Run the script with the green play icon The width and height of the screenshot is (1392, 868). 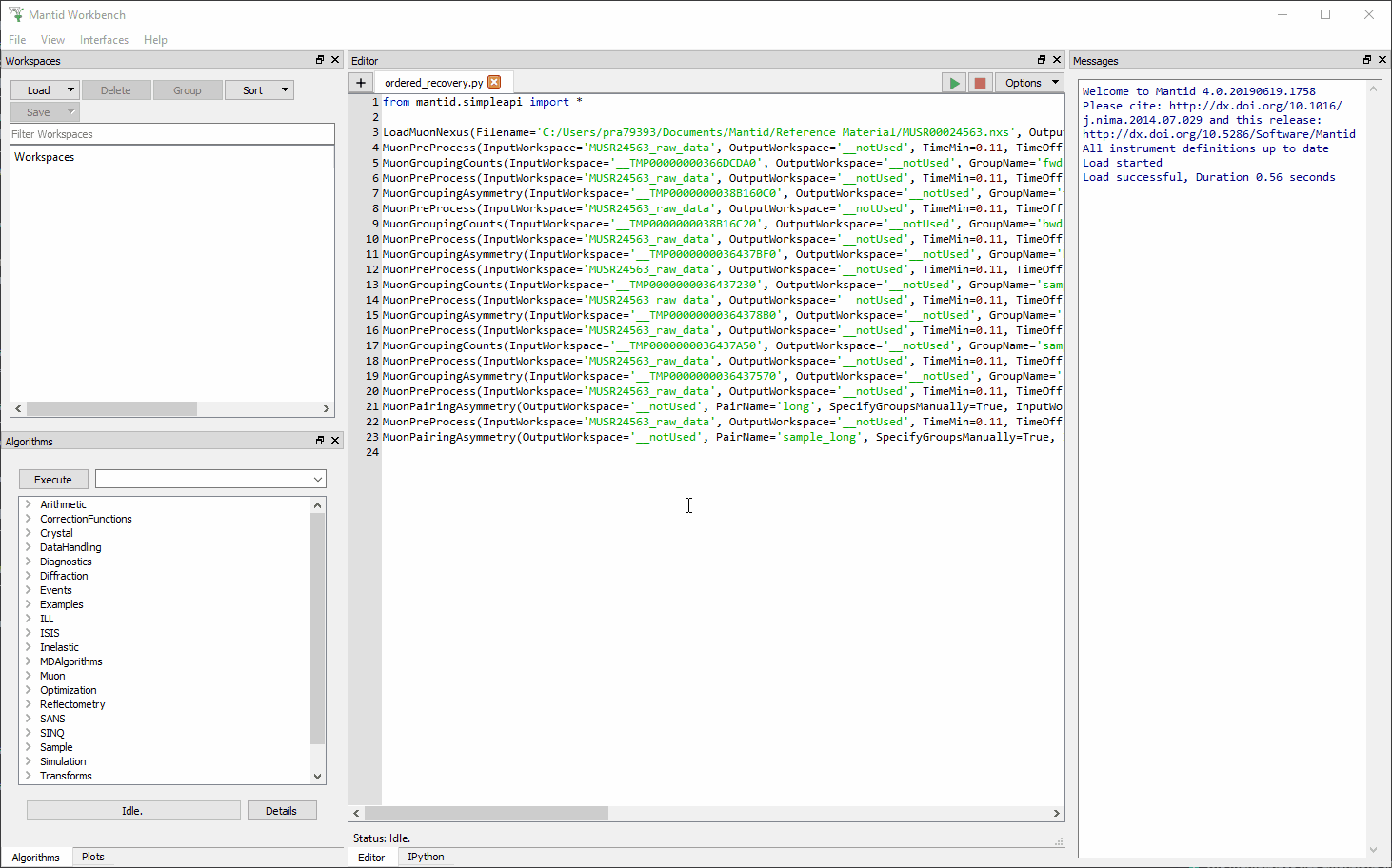tap(953, 83)
